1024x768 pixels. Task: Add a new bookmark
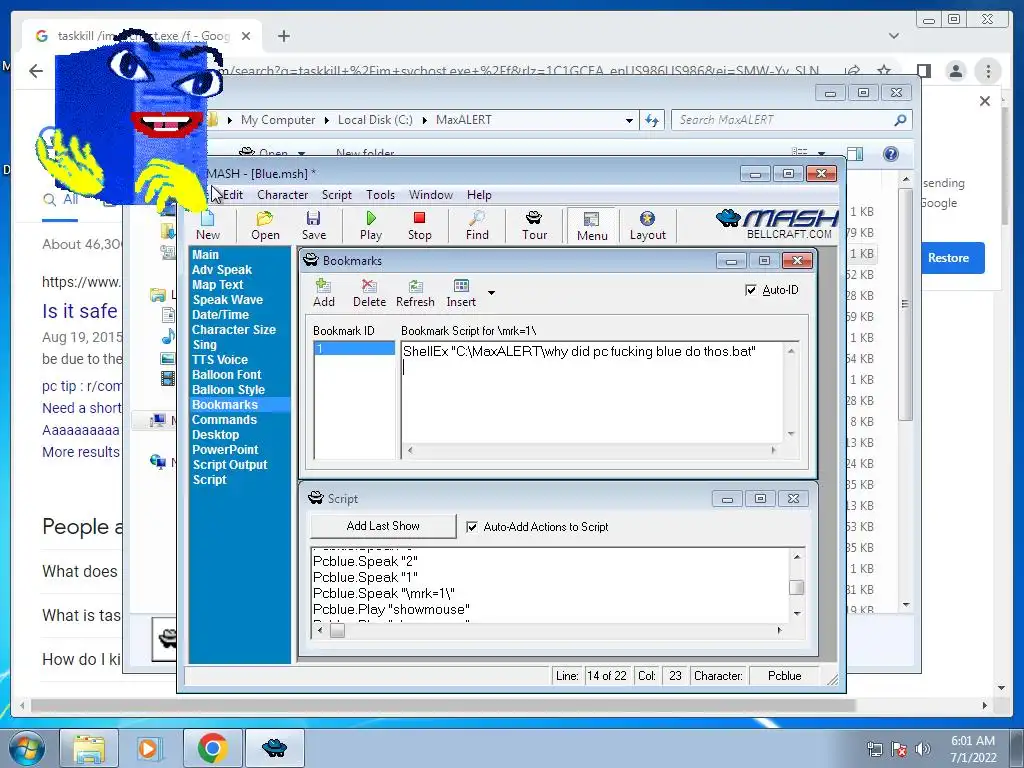tap(323, 293)
